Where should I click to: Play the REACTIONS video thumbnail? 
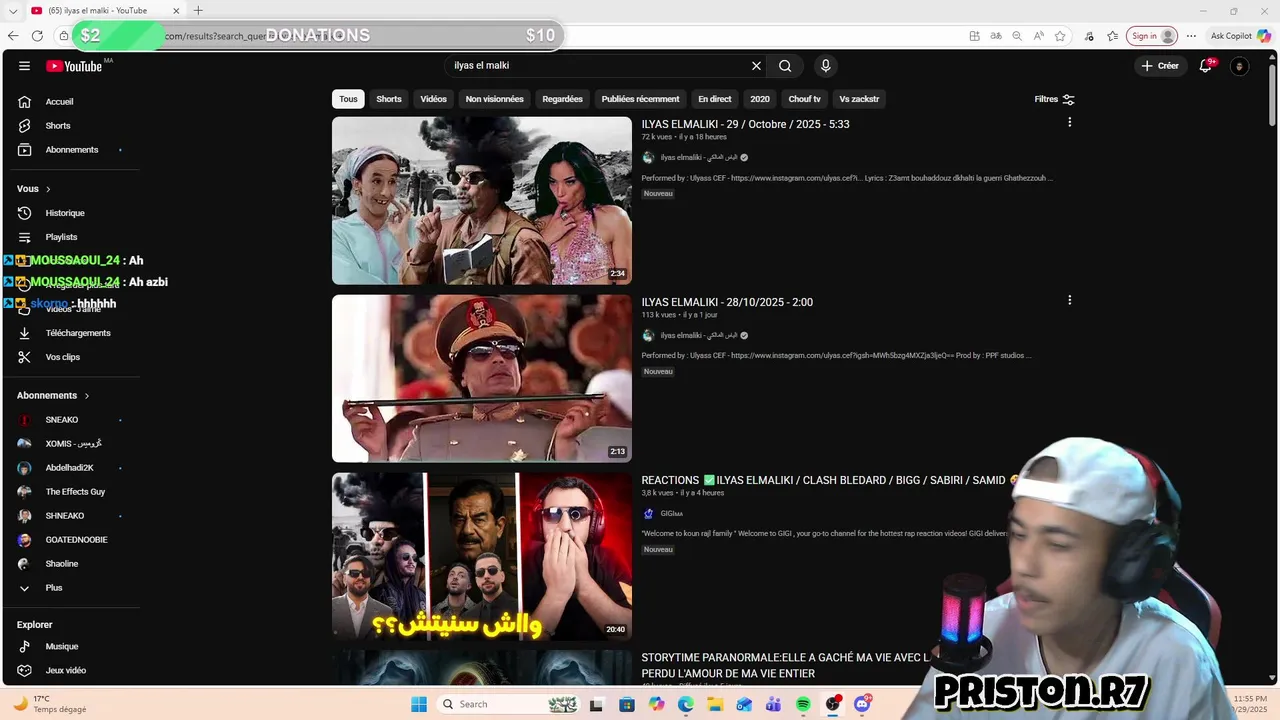tap(482, 556)
